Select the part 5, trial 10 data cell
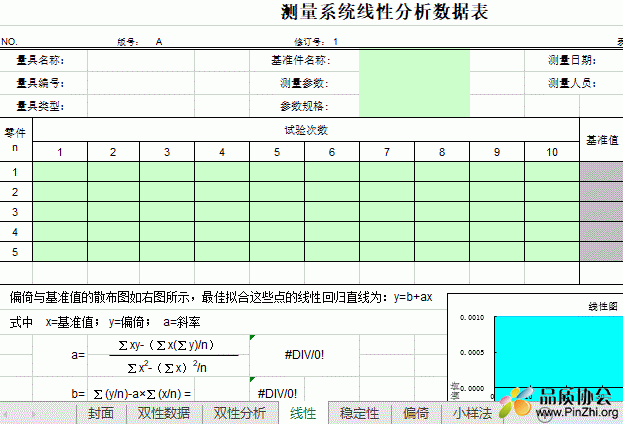623x424 pixels. click(552, 251)
